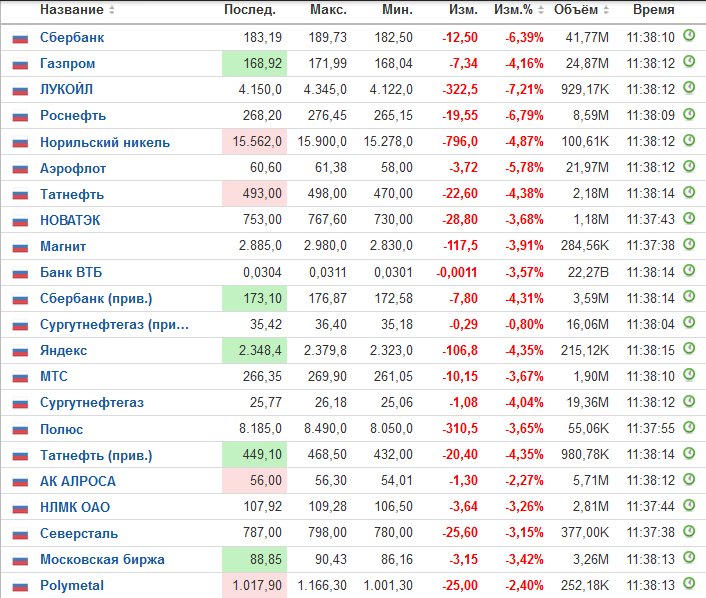Viewport: 706px width, 598px height.
Task: Select ЛУКОЙЛ percent change -7,21%
Action: (x=524, y=90)
